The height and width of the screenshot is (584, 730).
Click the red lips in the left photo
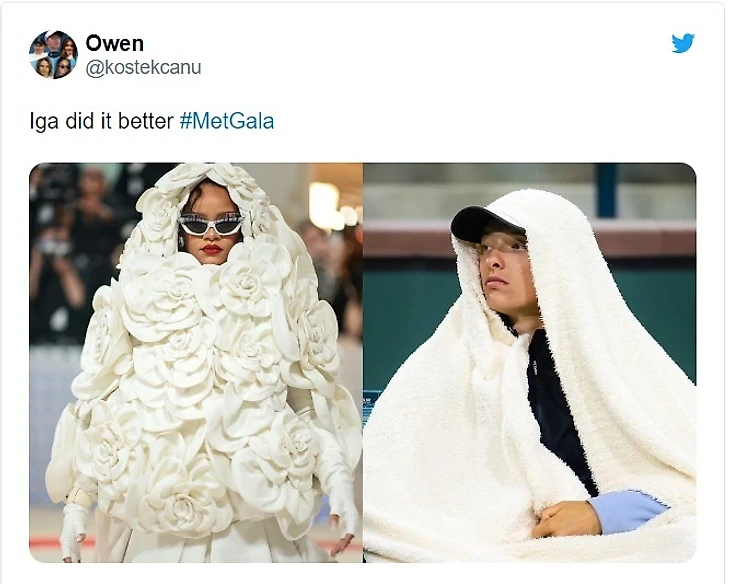211,250
